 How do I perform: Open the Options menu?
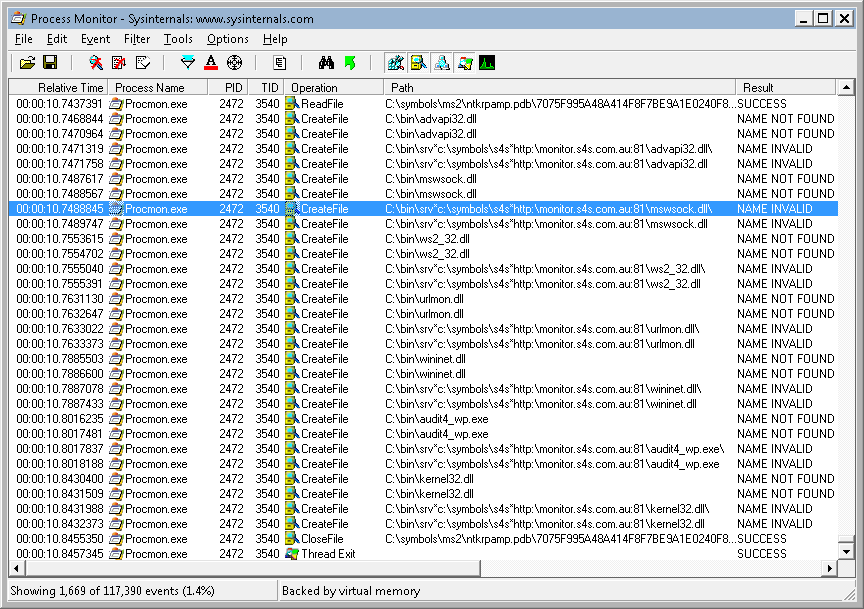tap(228, 39)
